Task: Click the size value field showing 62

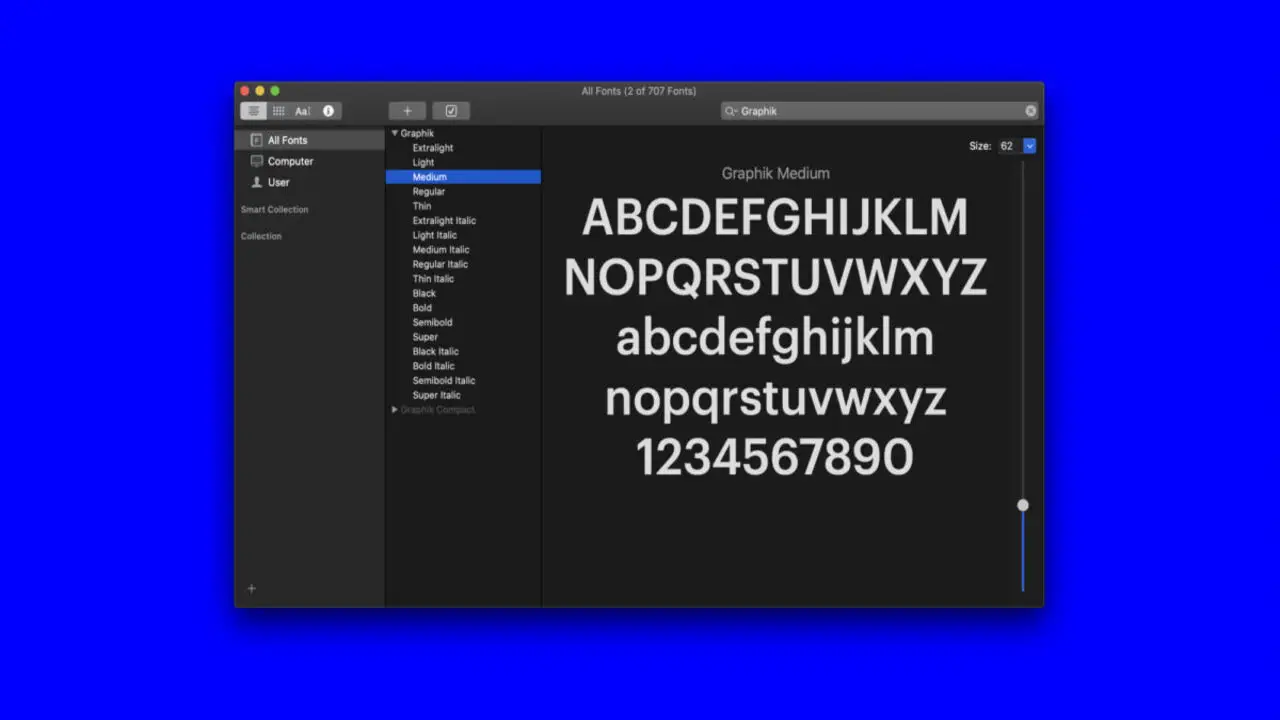Action: pos(1008,146)
